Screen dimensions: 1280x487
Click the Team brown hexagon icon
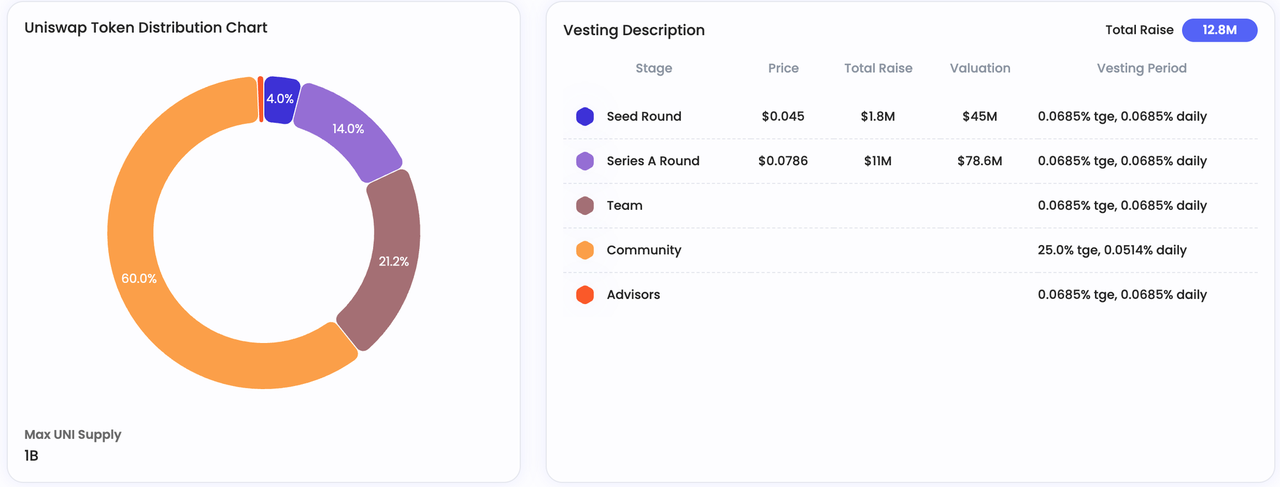585,205
